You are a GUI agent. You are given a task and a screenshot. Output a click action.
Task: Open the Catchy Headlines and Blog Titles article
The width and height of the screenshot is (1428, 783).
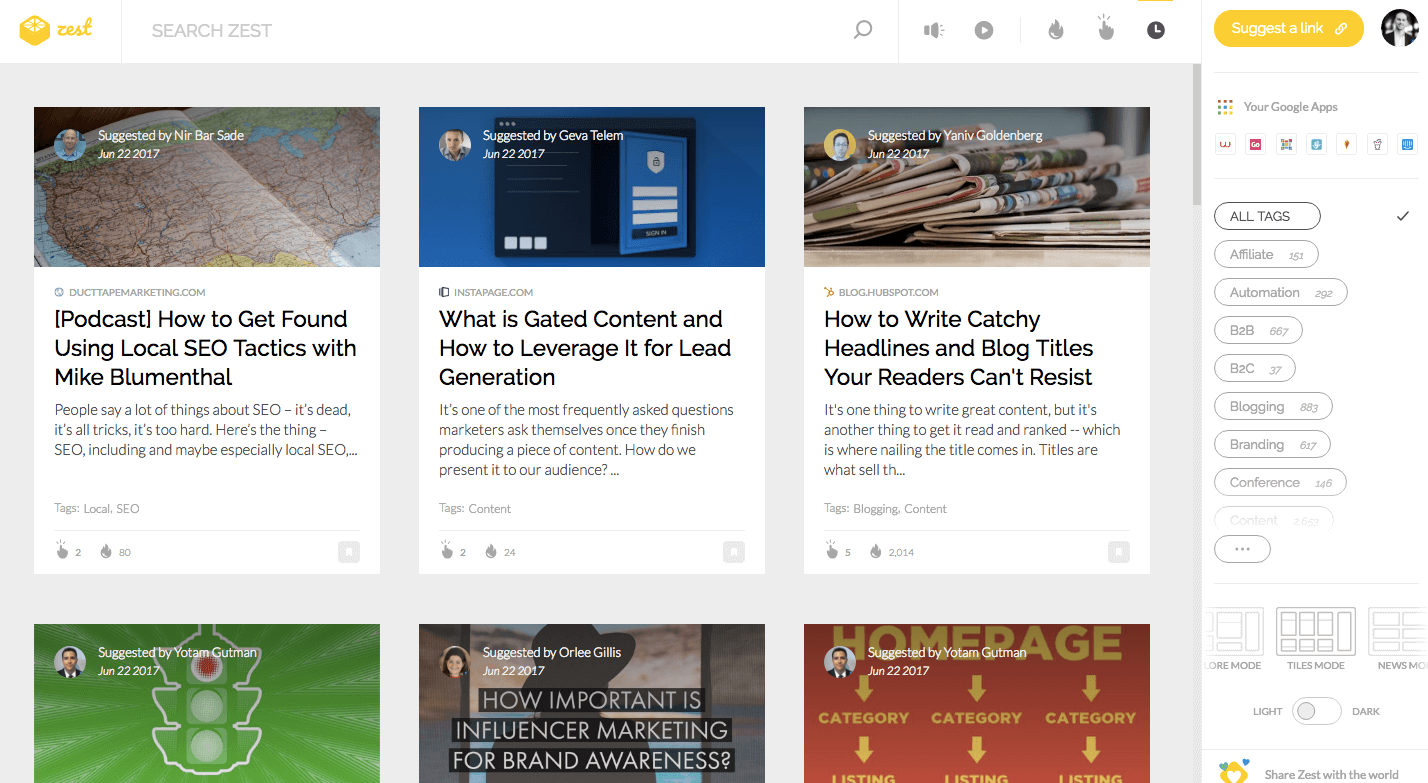point(958,348)
